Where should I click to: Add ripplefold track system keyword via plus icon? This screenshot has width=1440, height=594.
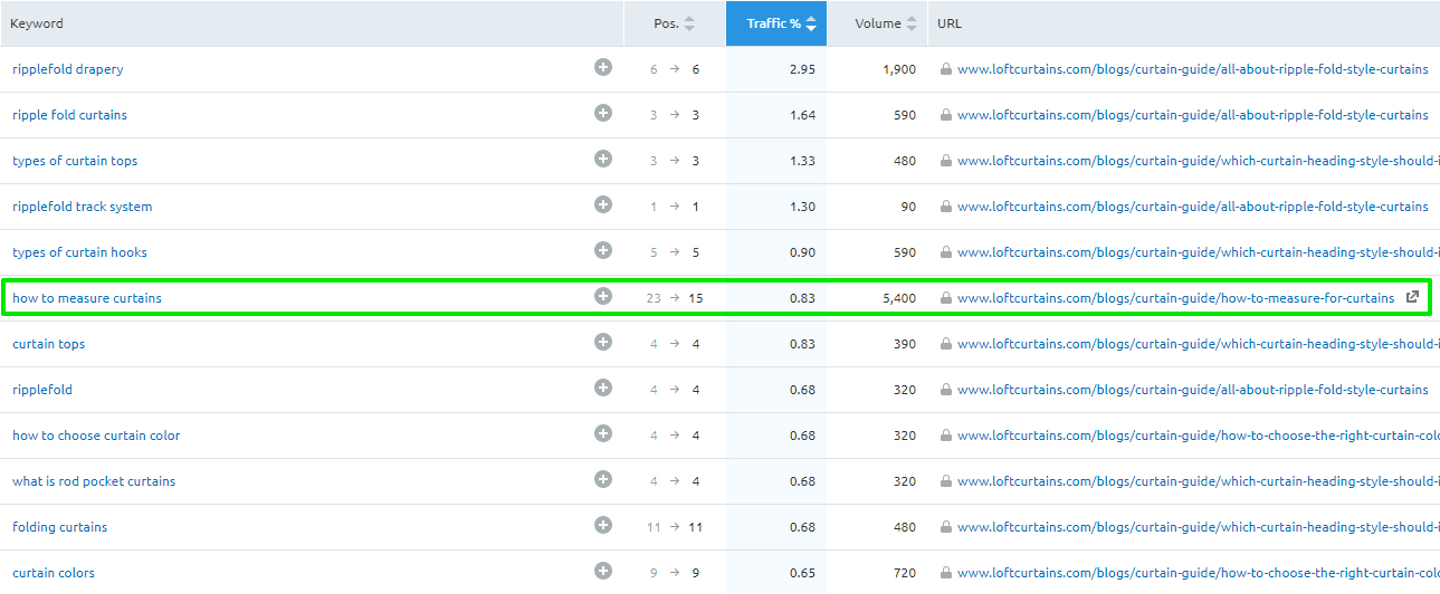tap(603, 204)
